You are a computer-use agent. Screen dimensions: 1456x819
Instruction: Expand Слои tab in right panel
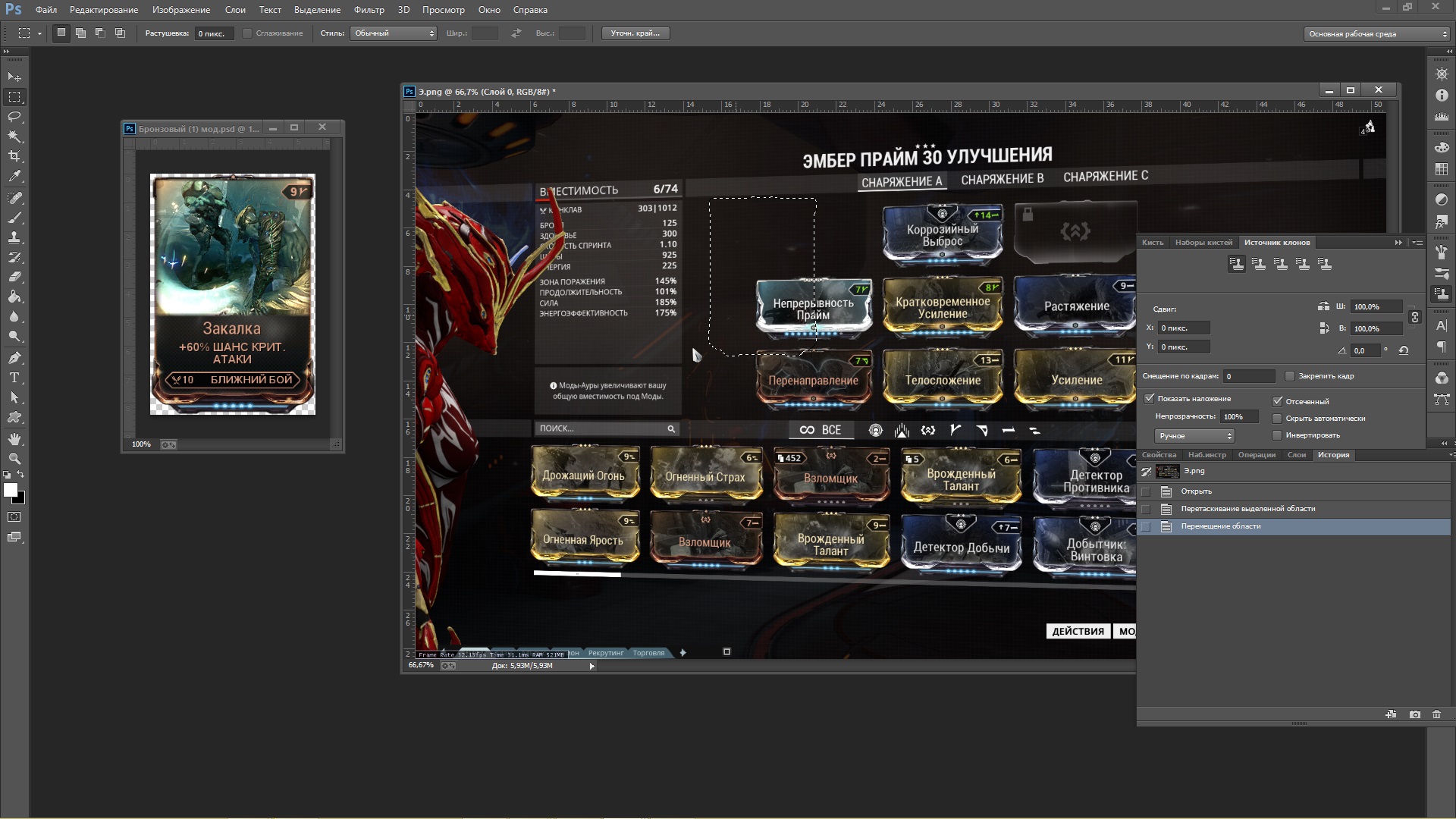point(1298,454)
